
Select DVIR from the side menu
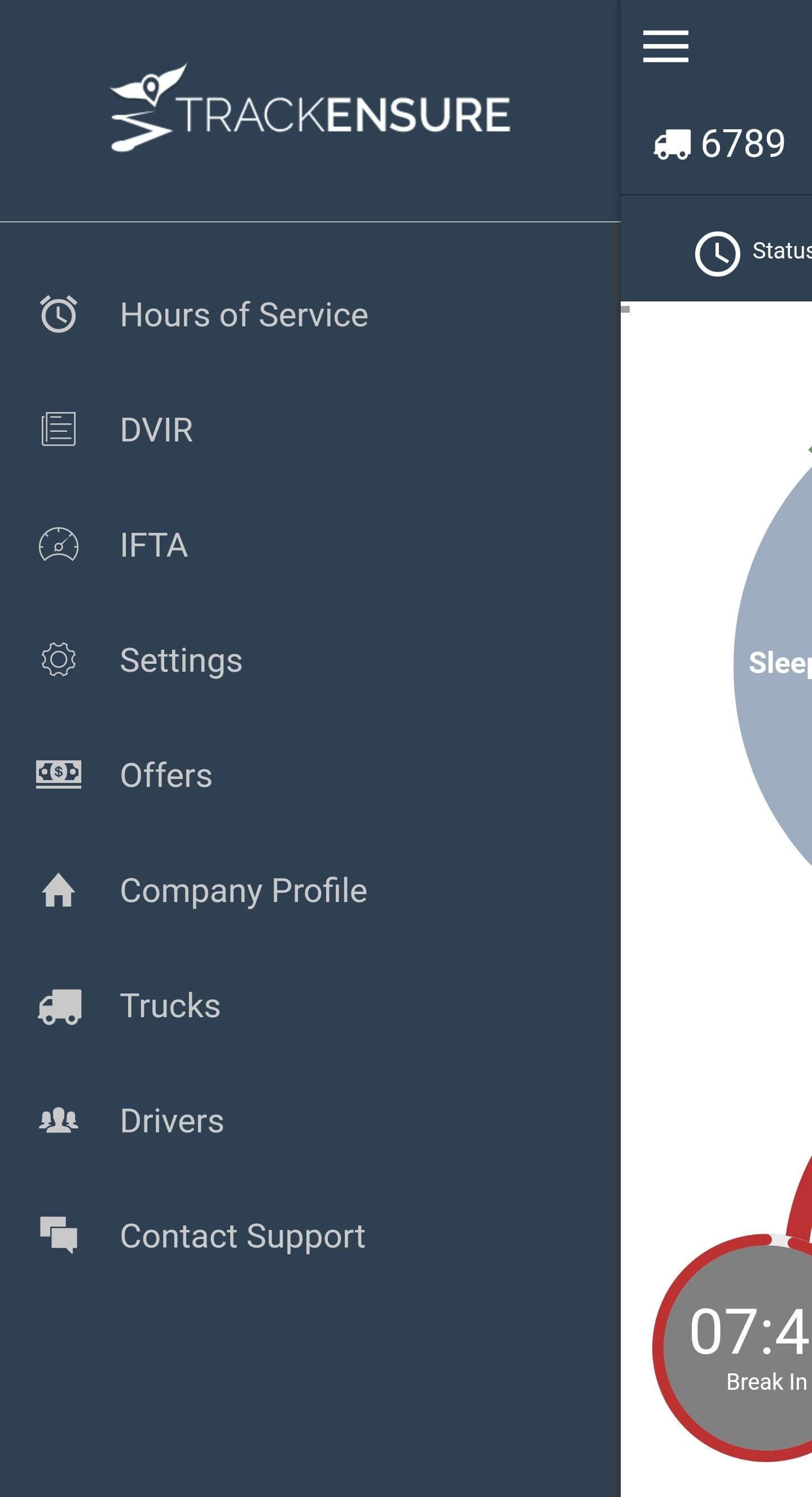[x=157, y=430]
